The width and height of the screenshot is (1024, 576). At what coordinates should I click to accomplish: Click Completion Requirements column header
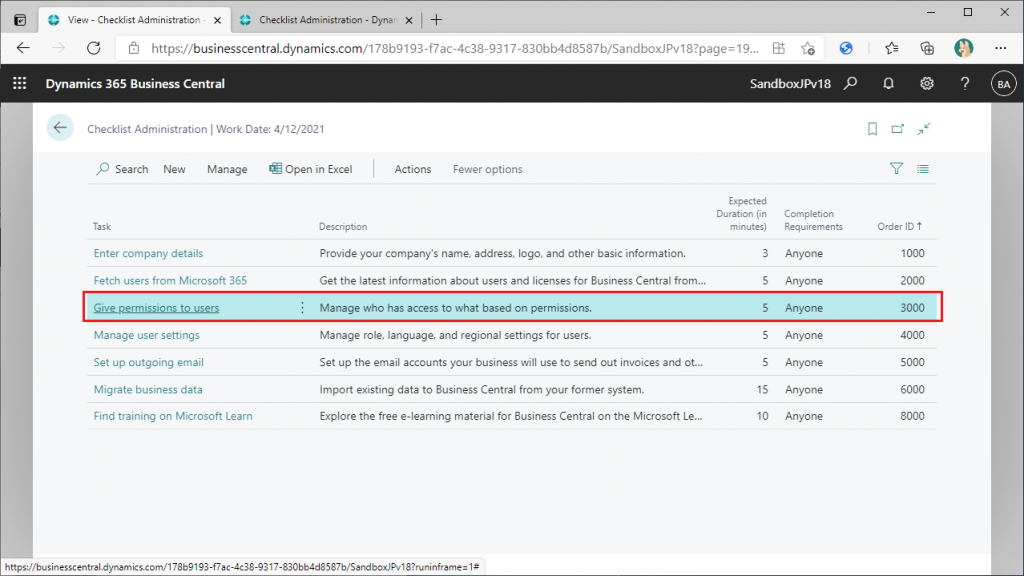click(x=813, y=220)
